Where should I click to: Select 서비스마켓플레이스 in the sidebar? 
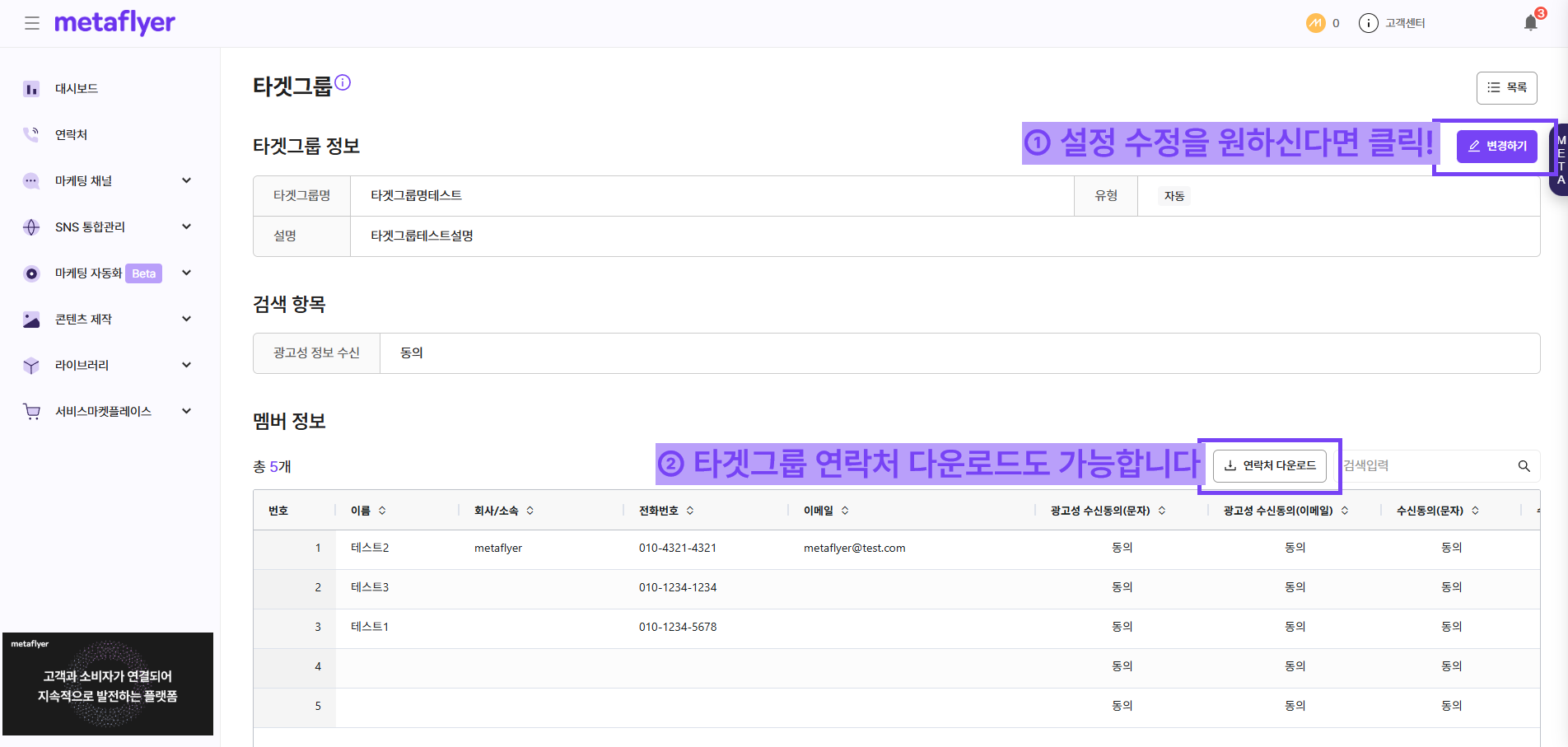103,412
